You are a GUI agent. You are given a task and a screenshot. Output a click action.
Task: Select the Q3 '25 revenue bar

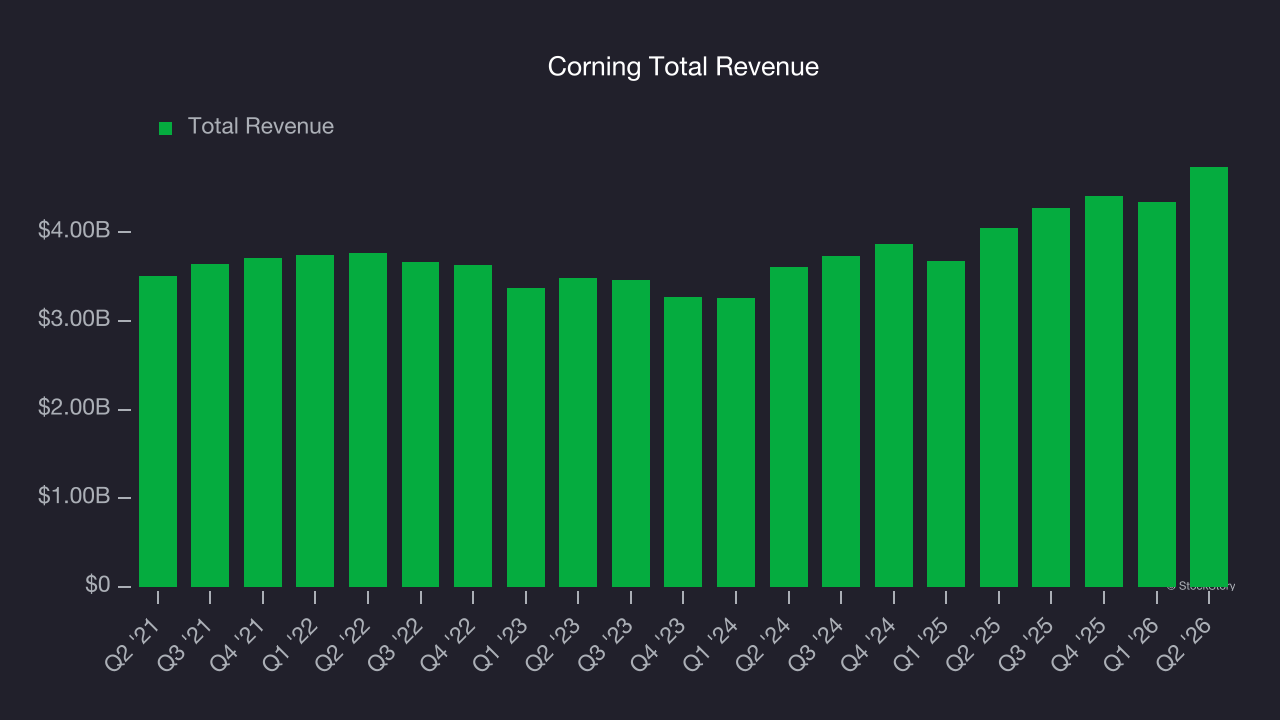[1051, 397]
